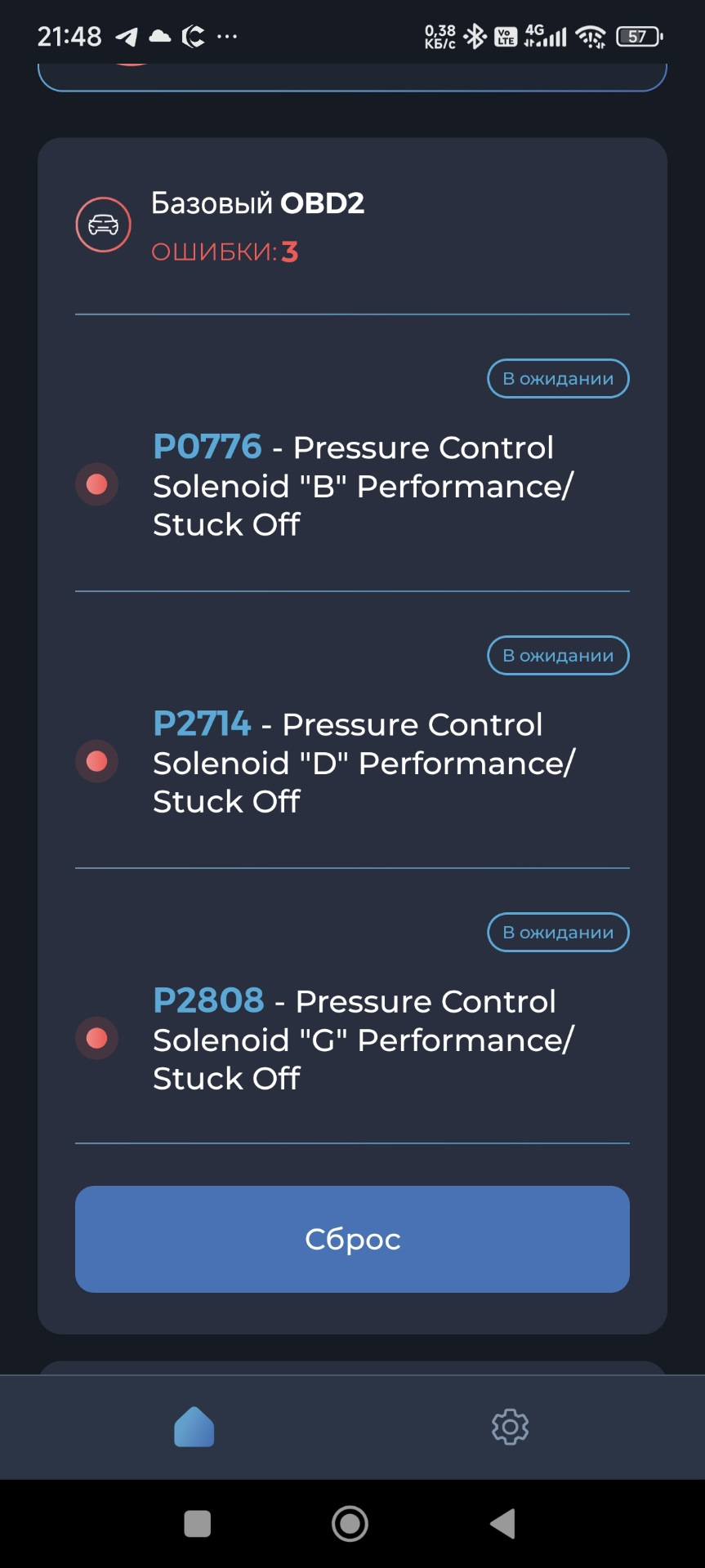Tap the В ожидании badge above P2714
The width and height of the screenshot is (705, 1568).
point(558,656)
